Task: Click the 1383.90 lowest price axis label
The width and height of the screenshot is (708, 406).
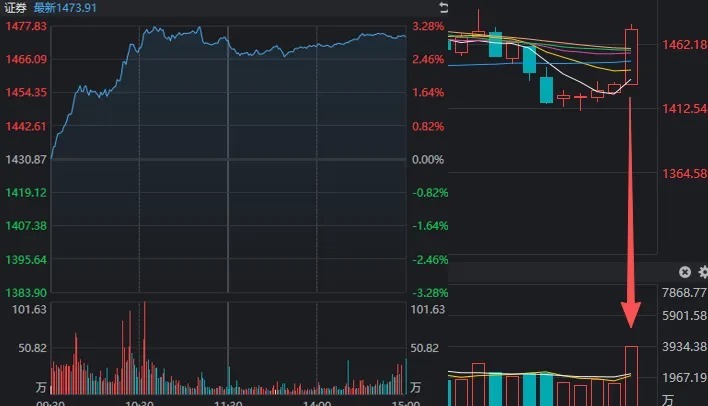Action: tap(26, 293)
